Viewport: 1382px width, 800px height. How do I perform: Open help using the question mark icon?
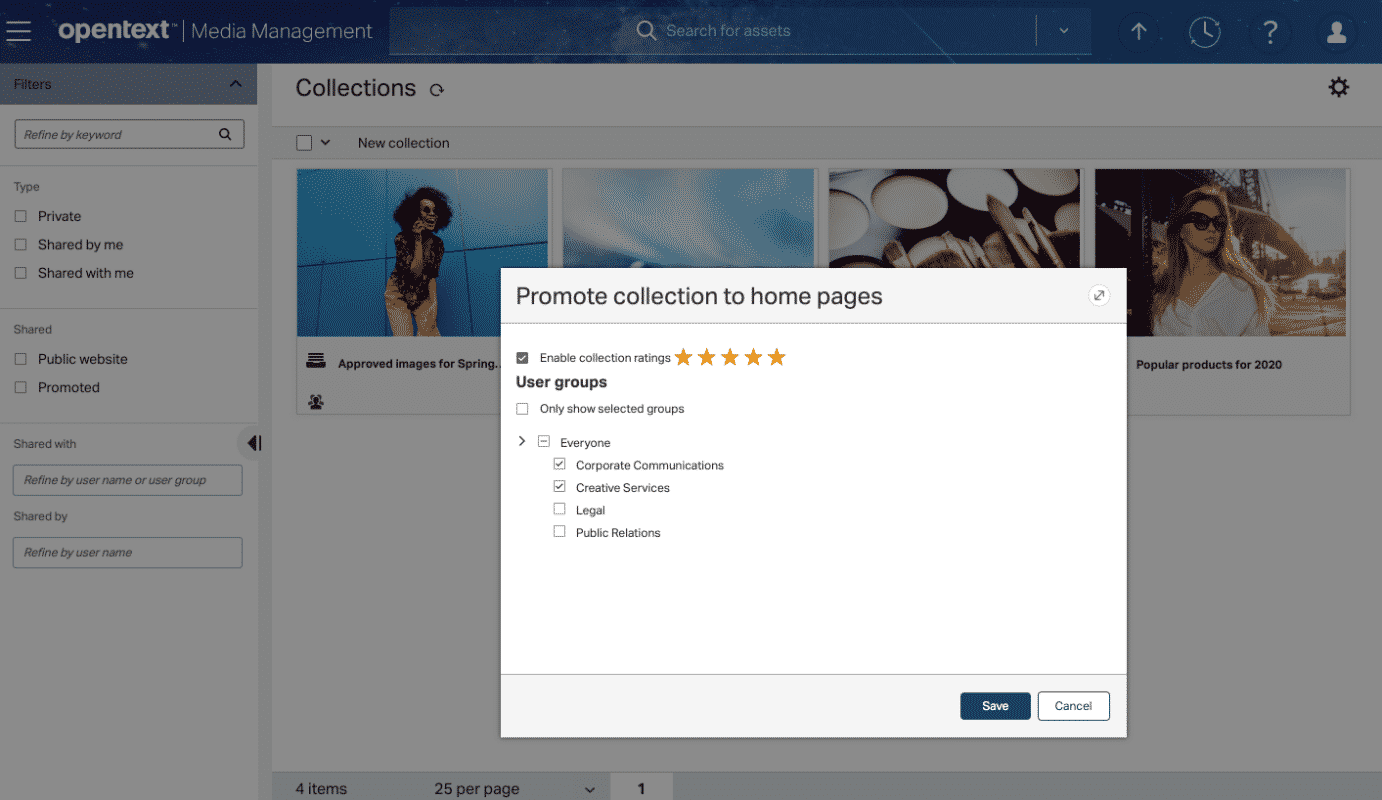1270,32
